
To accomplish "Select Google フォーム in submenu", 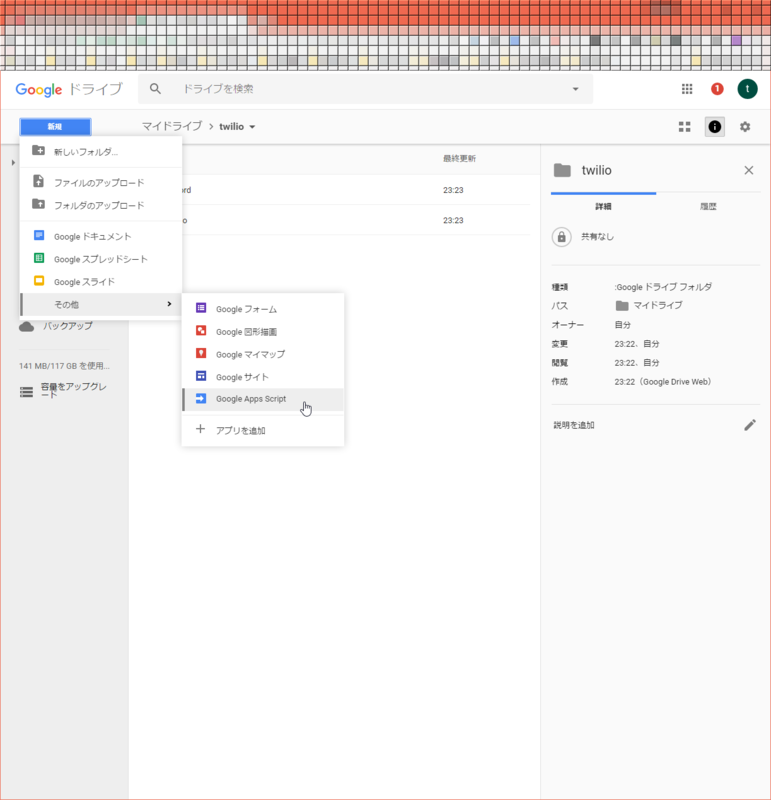I will pyautogui.click(x=263, y=309).
